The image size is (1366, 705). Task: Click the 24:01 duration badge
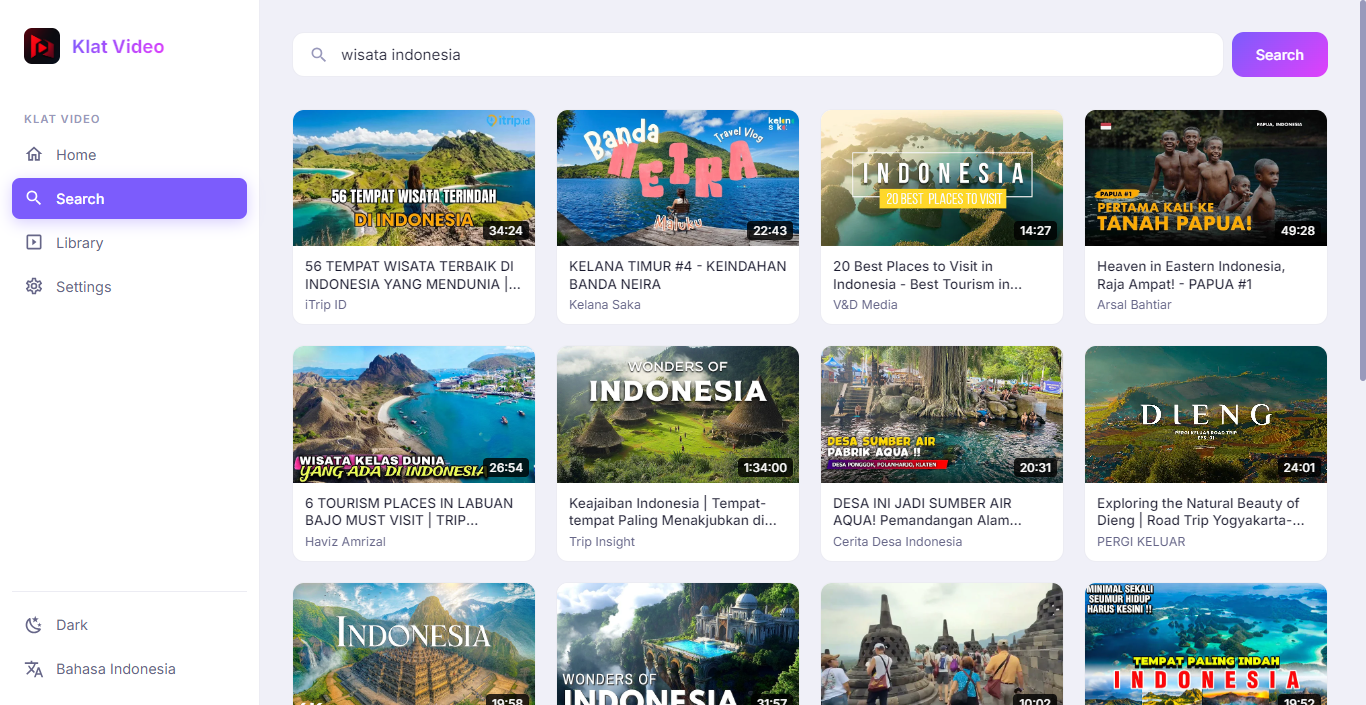coord(1299,467)
